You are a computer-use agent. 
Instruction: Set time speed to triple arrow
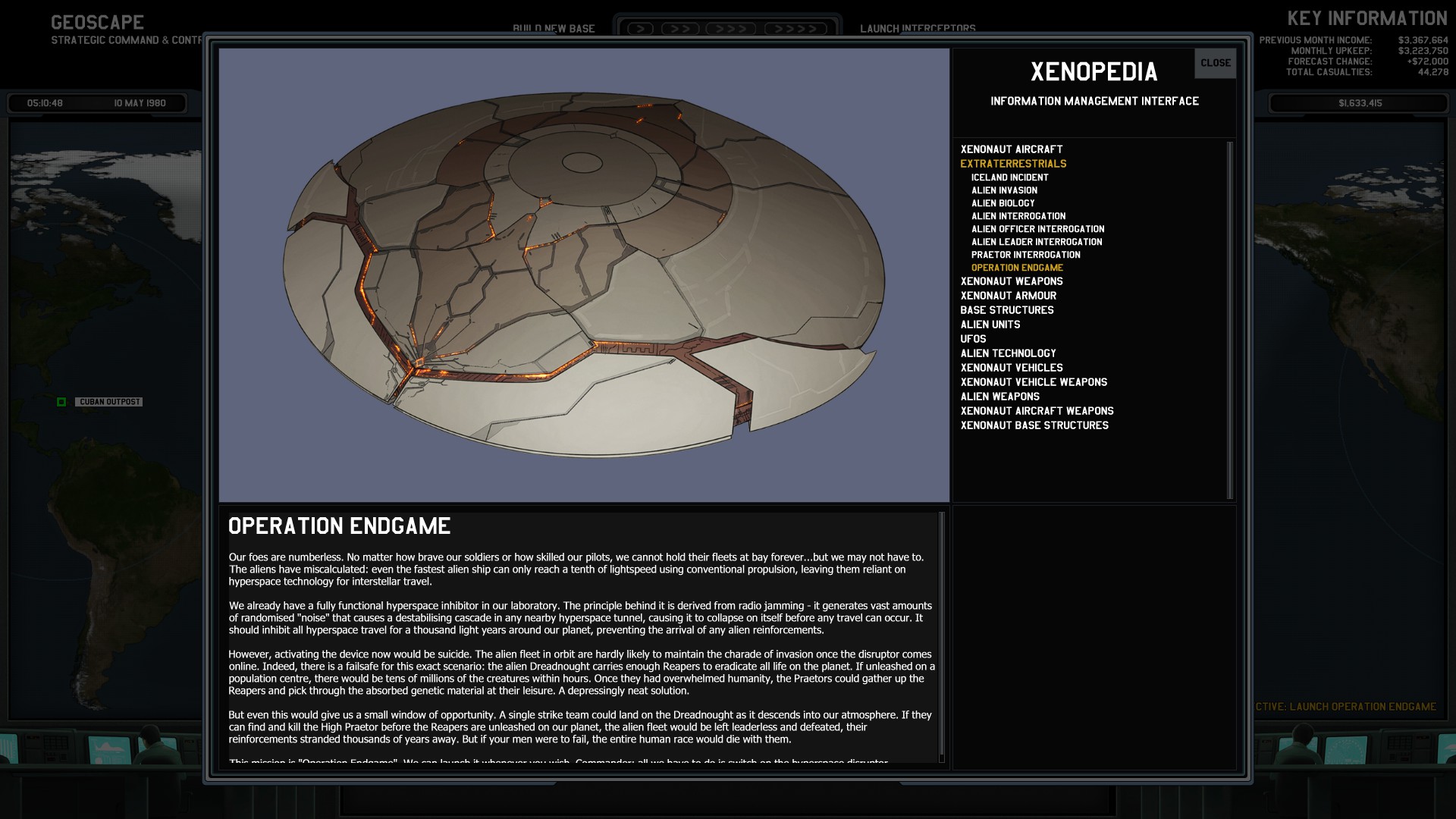tap(730, 29)
